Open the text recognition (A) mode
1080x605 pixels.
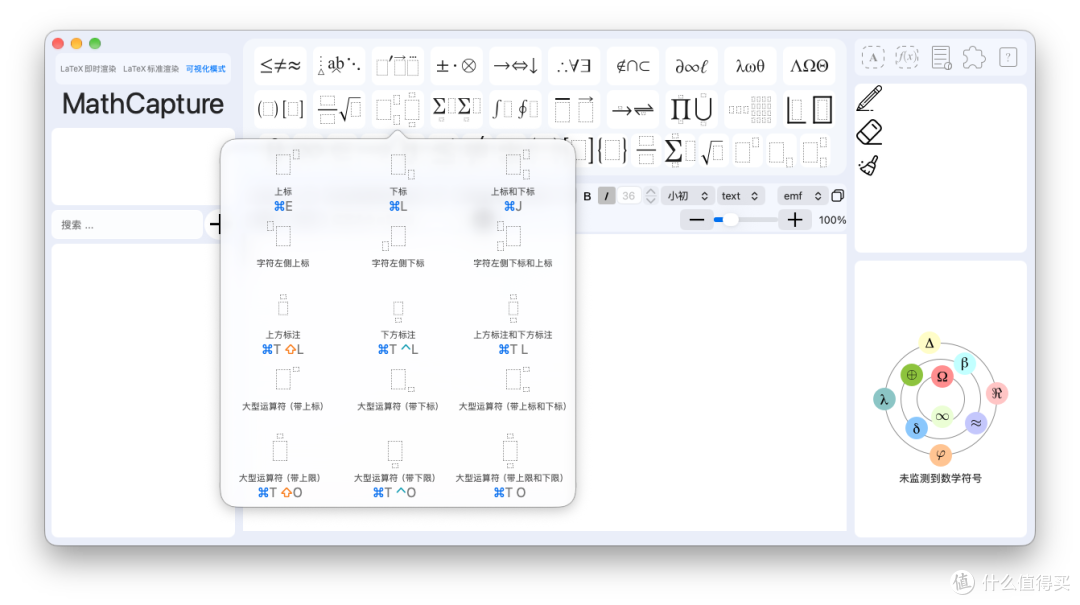coord(873,57)
